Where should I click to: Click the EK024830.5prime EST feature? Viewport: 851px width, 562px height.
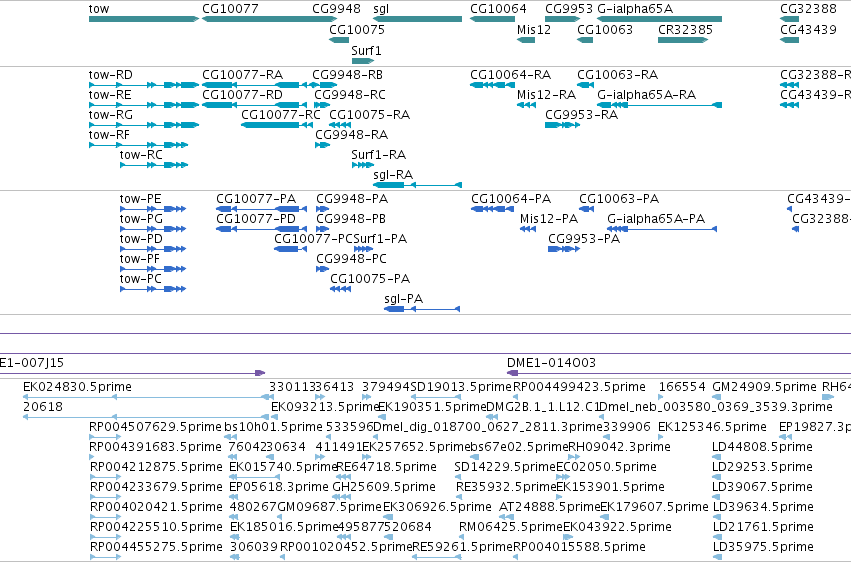[145, 397]
